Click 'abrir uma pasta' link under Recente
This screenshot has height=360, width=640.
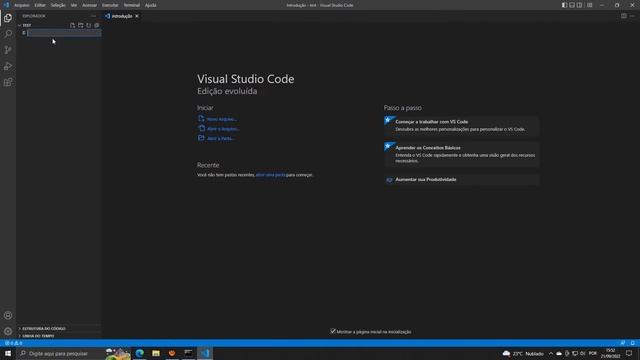[271, 175]
